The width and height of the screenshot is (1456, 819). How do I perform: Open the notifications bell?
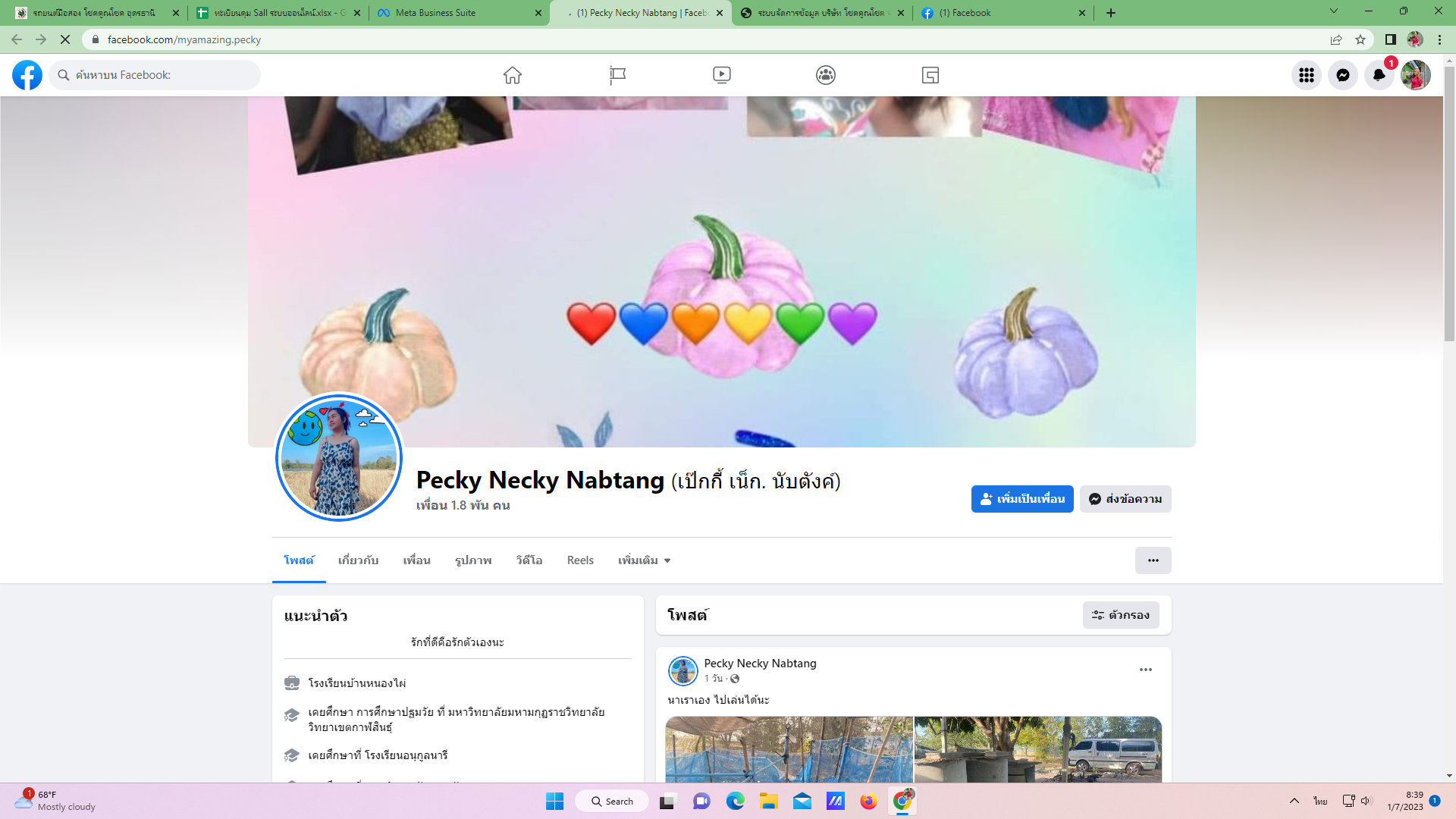(x=1379, y=75)
